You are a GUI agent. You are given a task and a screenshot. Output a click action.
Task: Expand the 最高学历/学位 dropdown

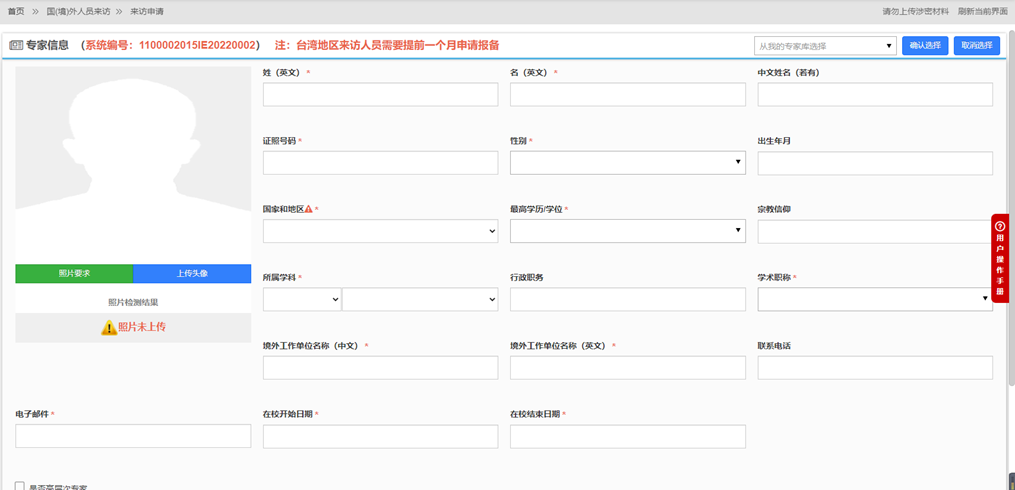[x=627, y=231]
